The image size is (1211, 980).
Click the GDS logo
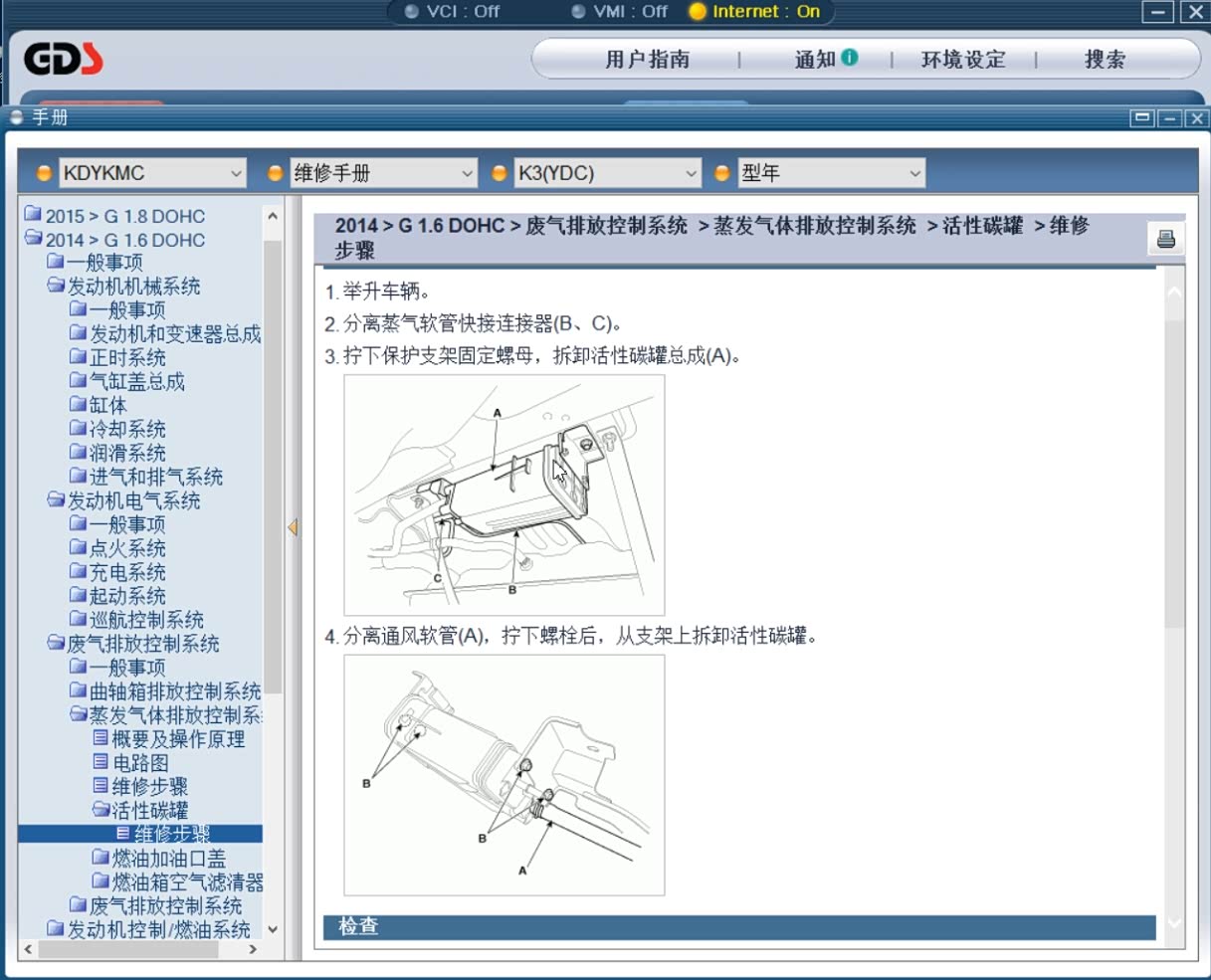pos(64,60)
